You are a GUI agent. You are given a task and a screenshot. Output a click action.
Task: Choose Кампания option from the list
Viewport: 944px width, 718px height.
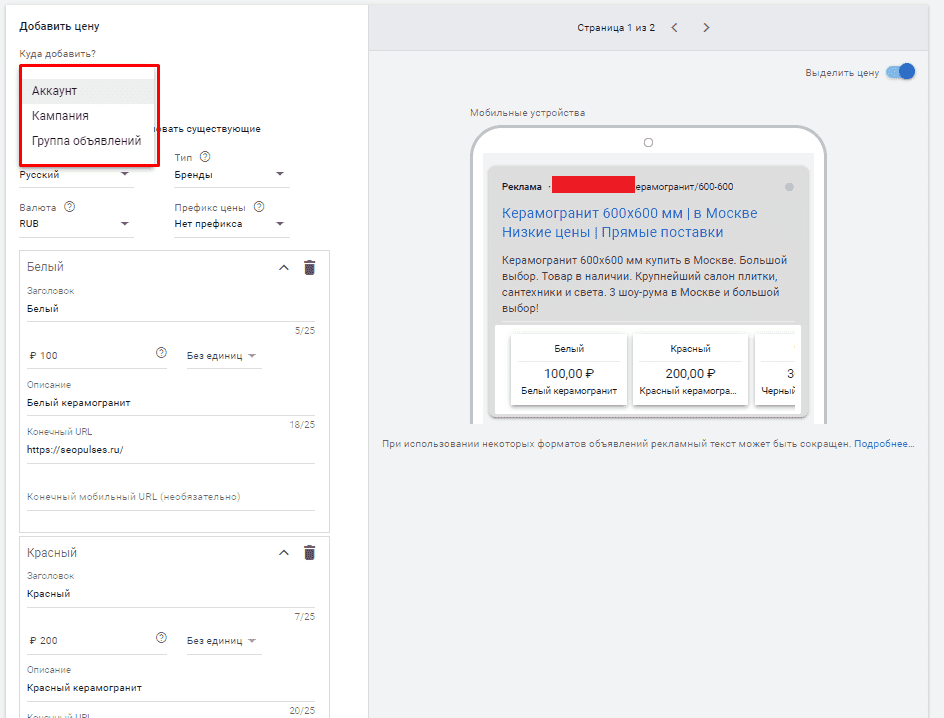(x=88, y=116)
